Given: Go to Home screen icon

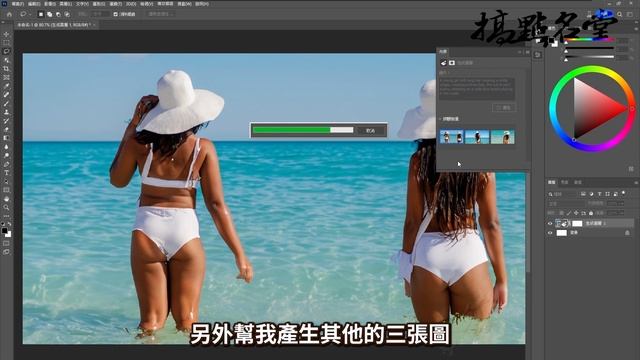Looking at the screenshot, I should 9,14.
